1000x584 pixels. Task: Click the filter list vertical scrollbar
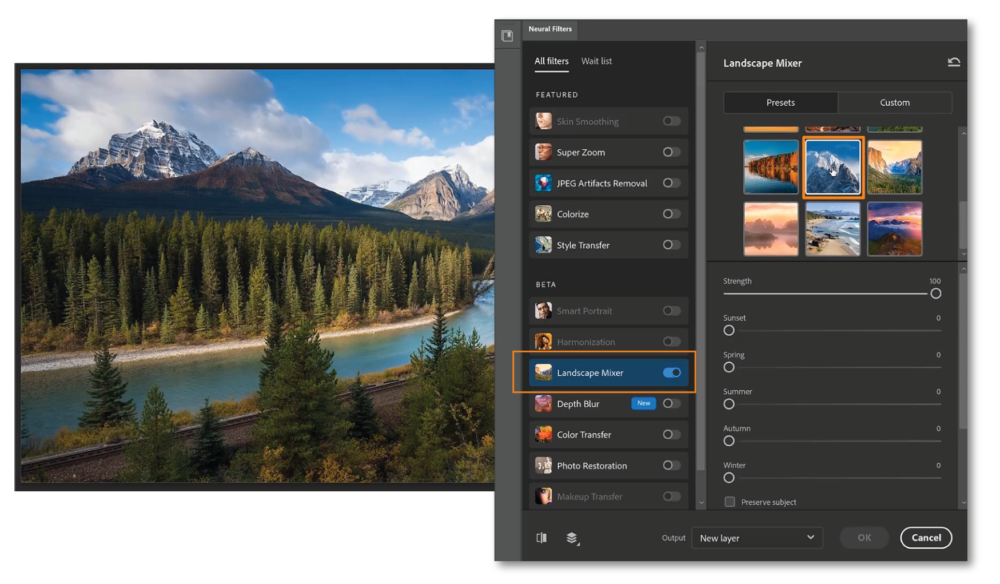[701, 261]
